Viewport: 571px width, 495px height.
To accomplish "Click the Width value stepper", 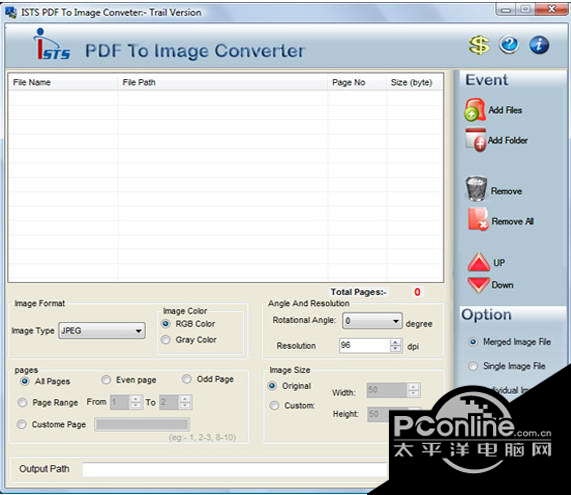I will (x=413, y=390).
